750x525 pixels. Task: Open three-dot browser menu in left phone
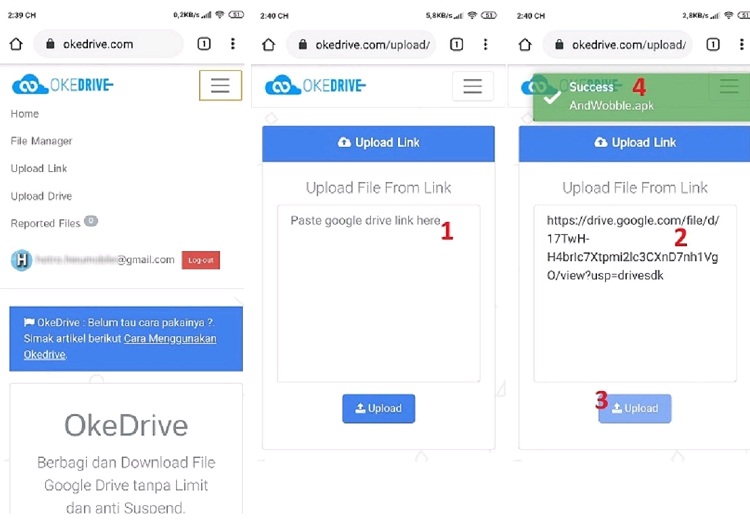pos(233,44)
